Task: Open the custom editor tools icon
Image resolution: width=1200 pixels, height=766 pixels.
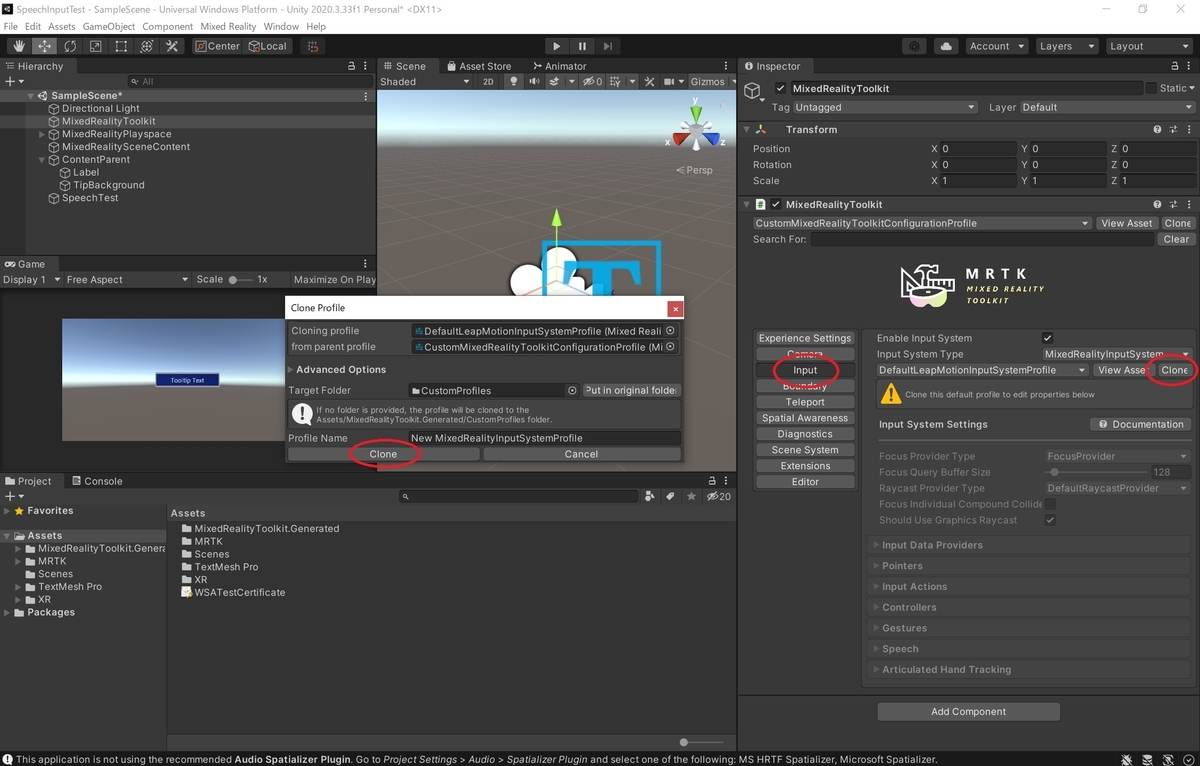Action: click(x=172, y=46)
